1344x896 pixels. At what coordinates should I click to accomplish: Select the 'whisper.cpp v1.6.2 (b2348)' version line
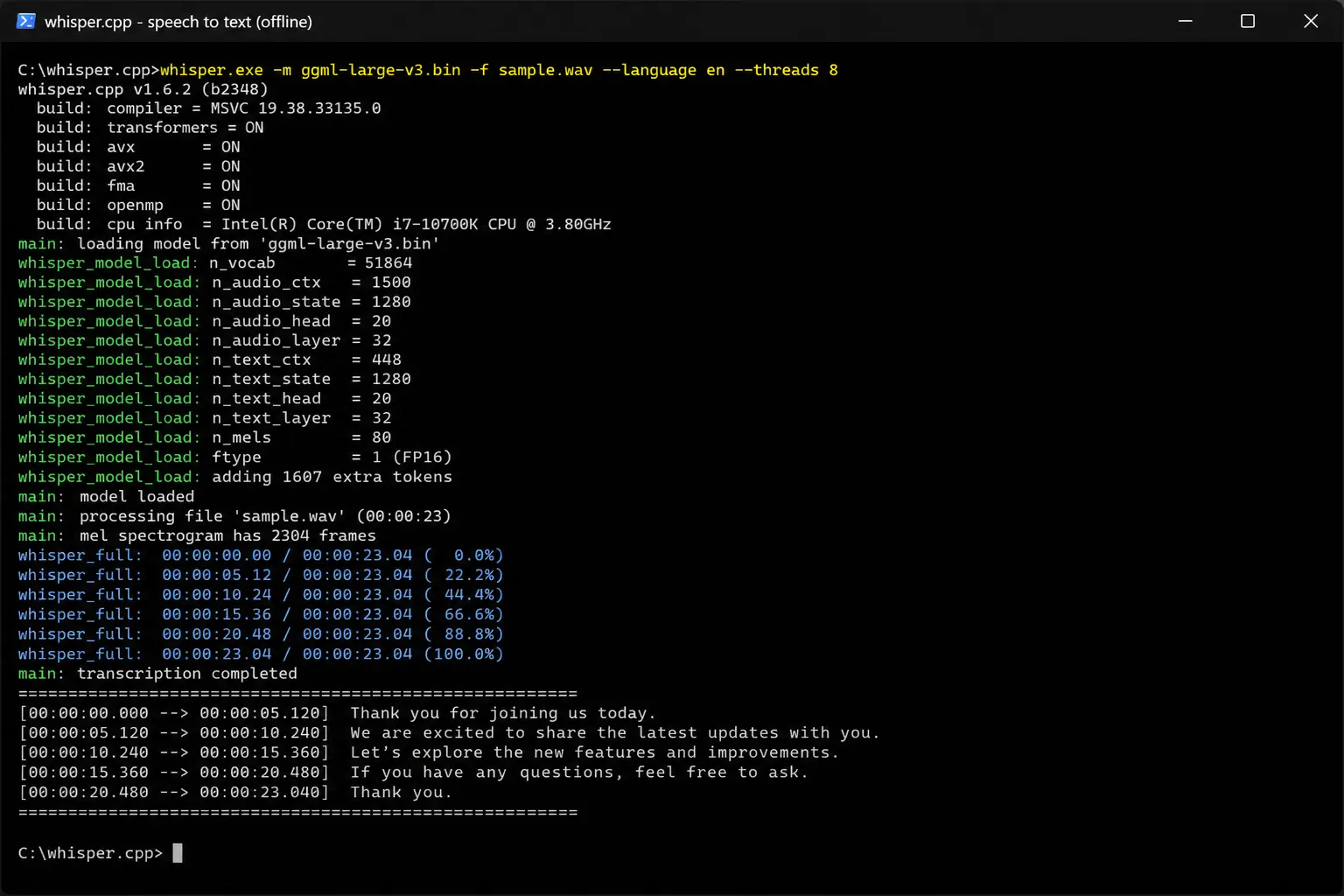point(143,89)
